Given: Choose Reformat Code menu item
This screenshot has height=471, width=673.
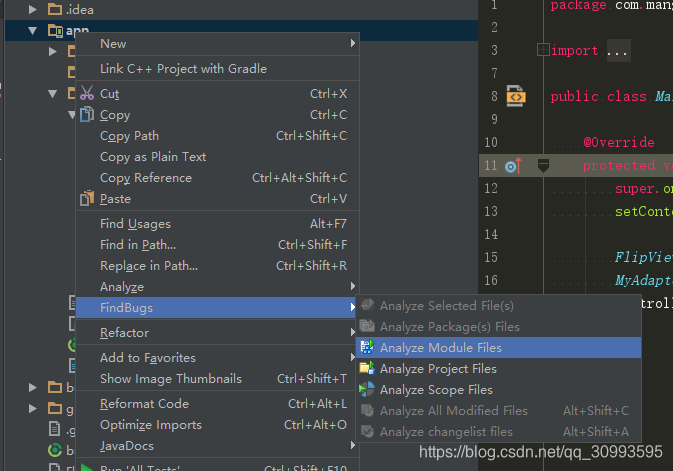Looking at the screenshot, I should (217, 404).
